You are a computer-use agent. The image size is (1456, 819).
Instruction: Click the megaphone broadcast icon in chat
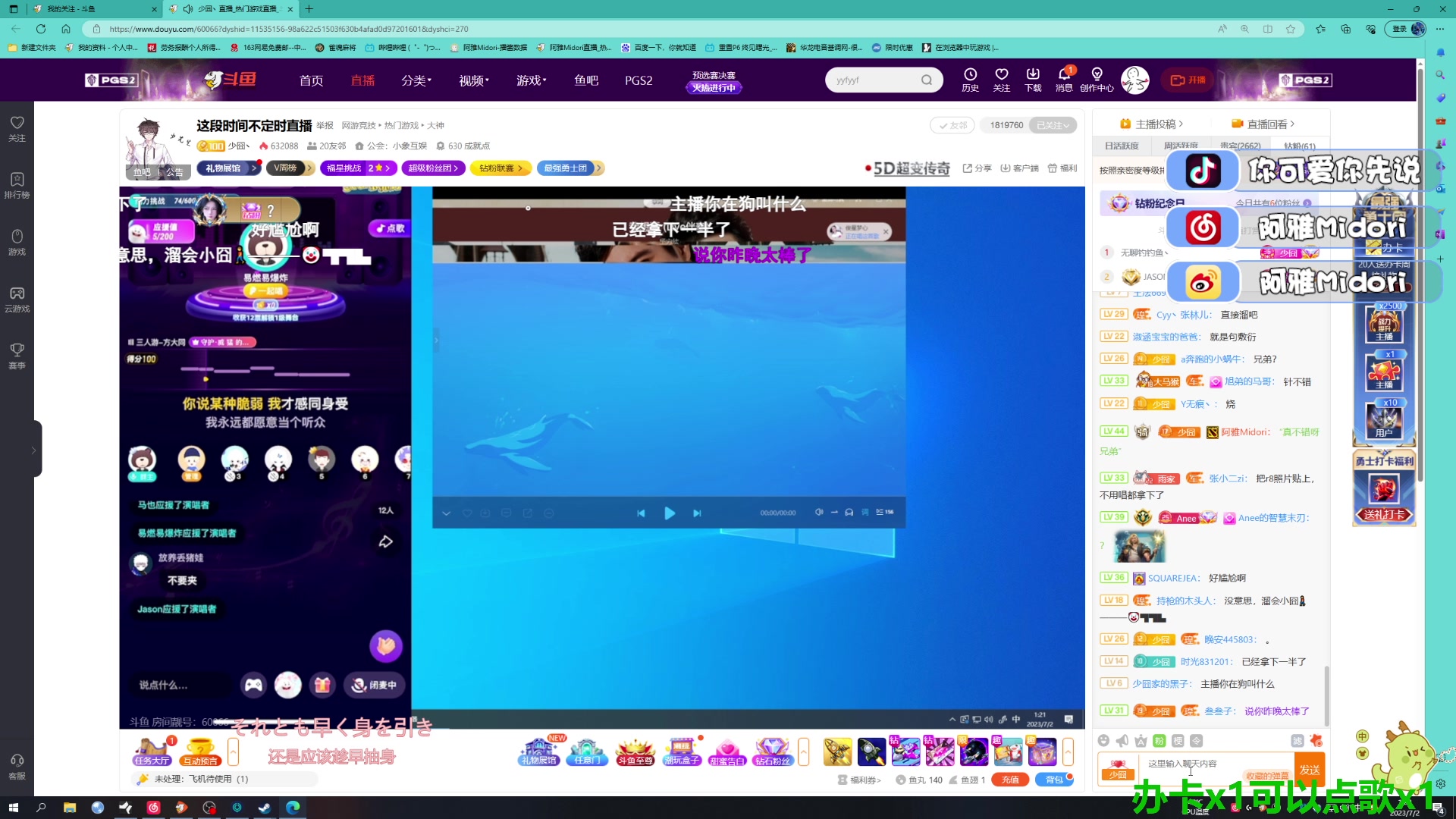(x=1122, y=741)
